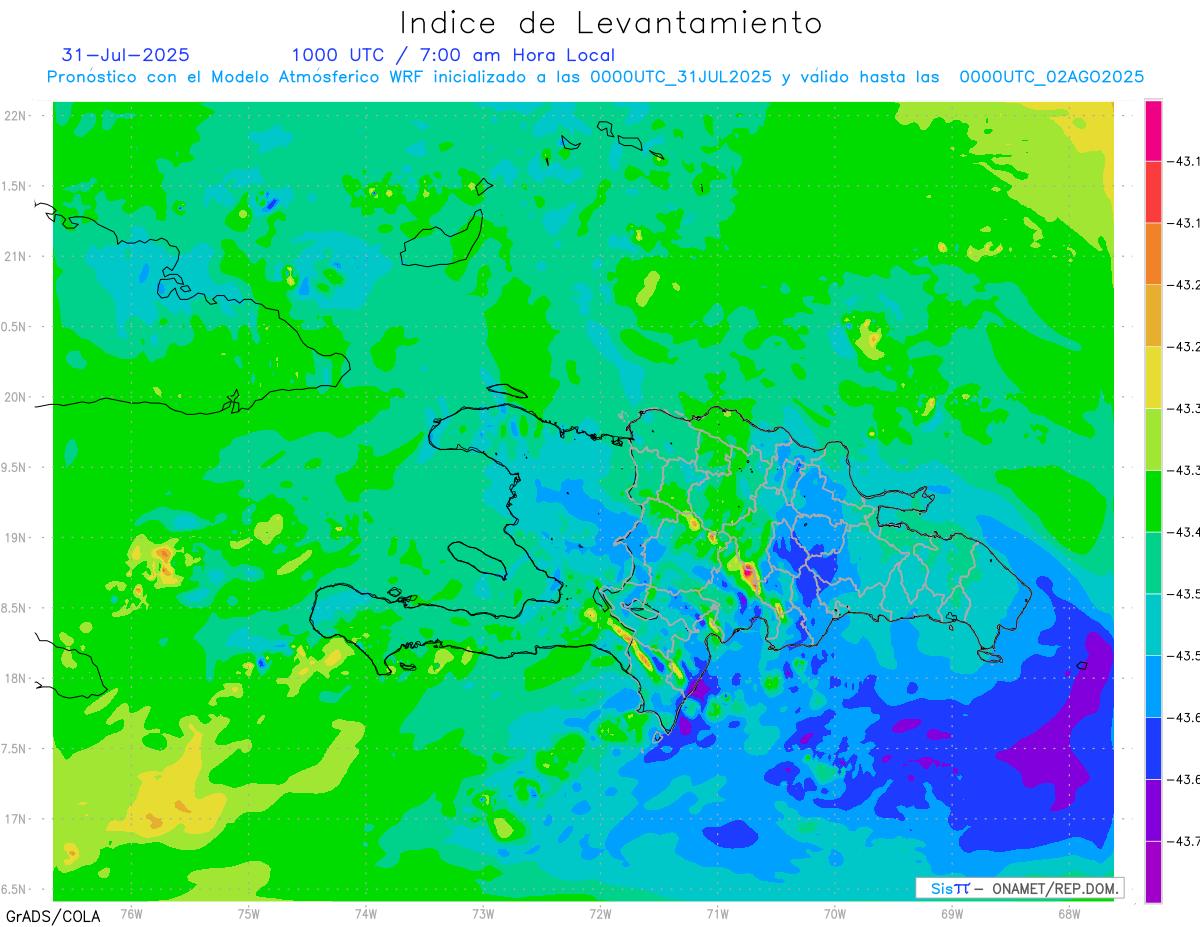Click the title 'Indice de Levantamiento'
1200x927 pixels.
611,23
